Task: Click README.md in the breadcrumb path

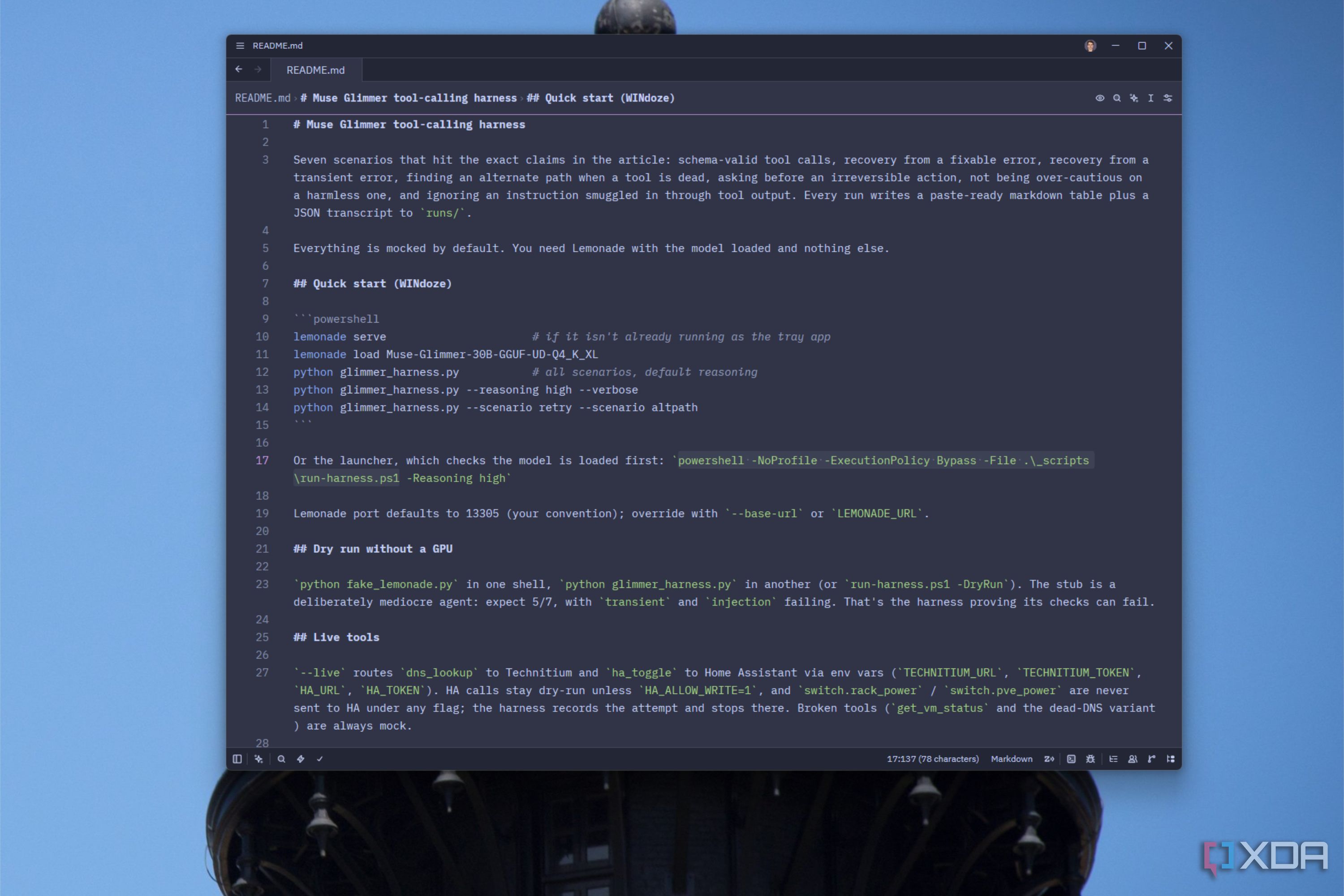Action: (x=263, y=98)
